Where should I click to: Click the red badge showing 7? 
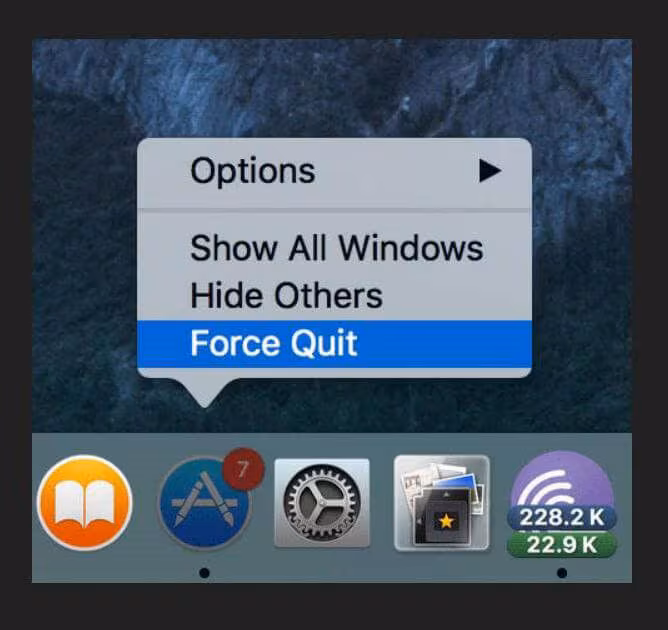pos(243,469)
